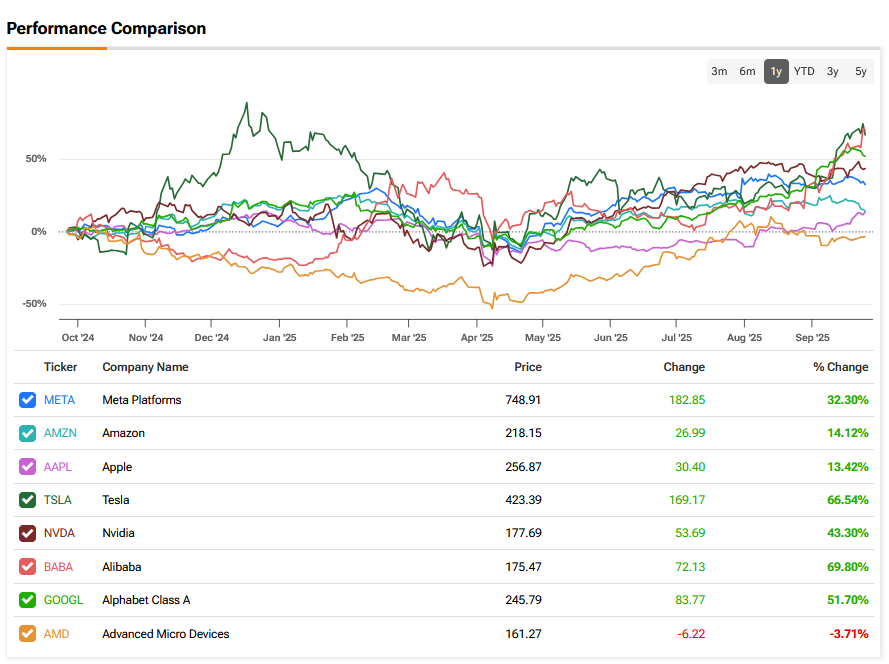Click the Jan '25 x-axis label

280,337
